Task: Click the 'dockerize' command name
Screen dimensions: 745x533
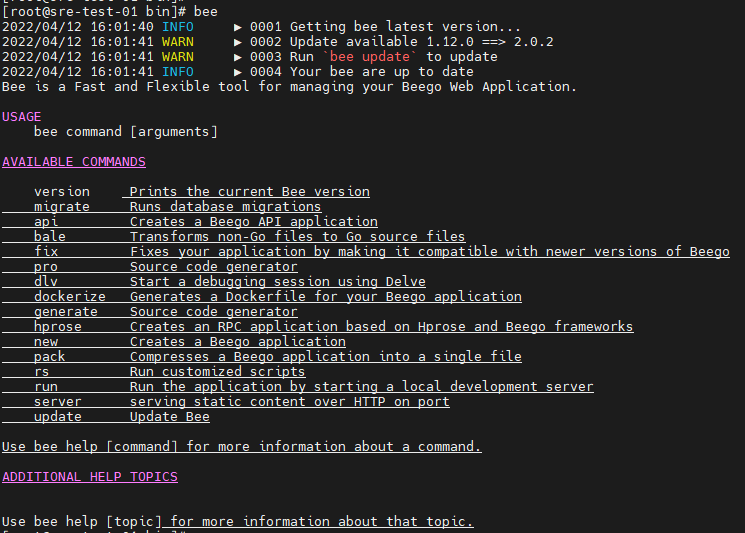Action: 69,296
